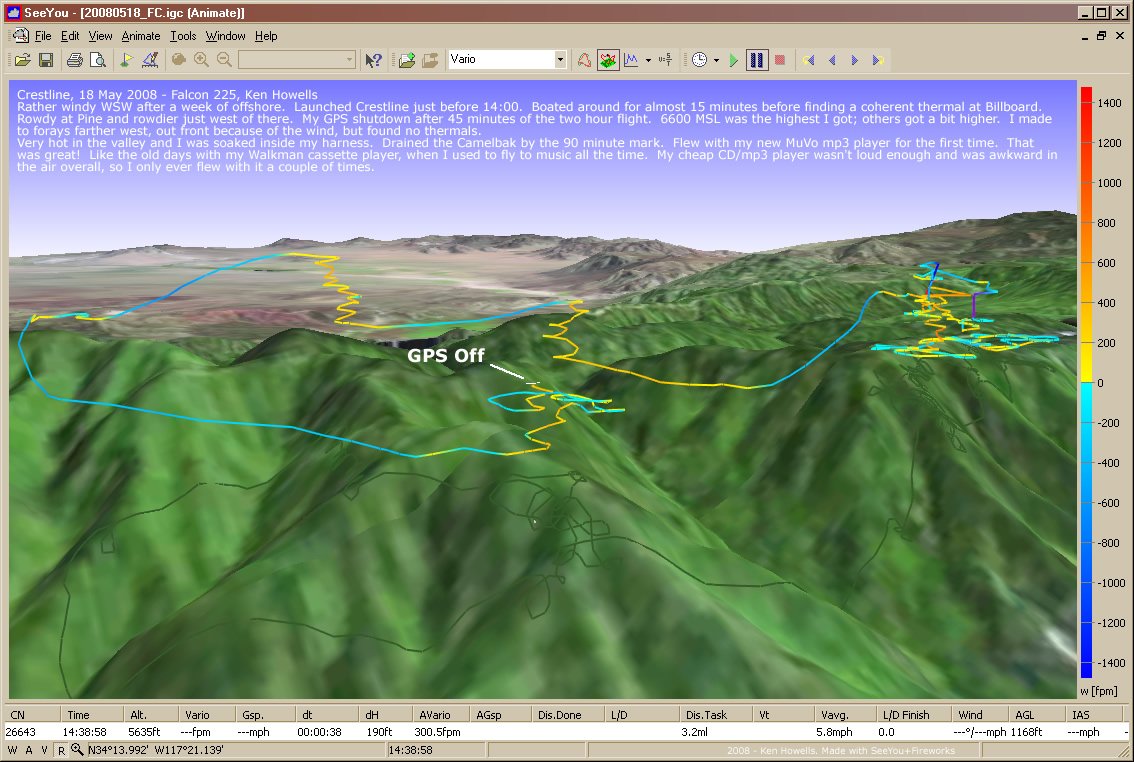Screen dimensions: 1134x762
Task: Toggle the R button in status bar
Action: point(61,750)
